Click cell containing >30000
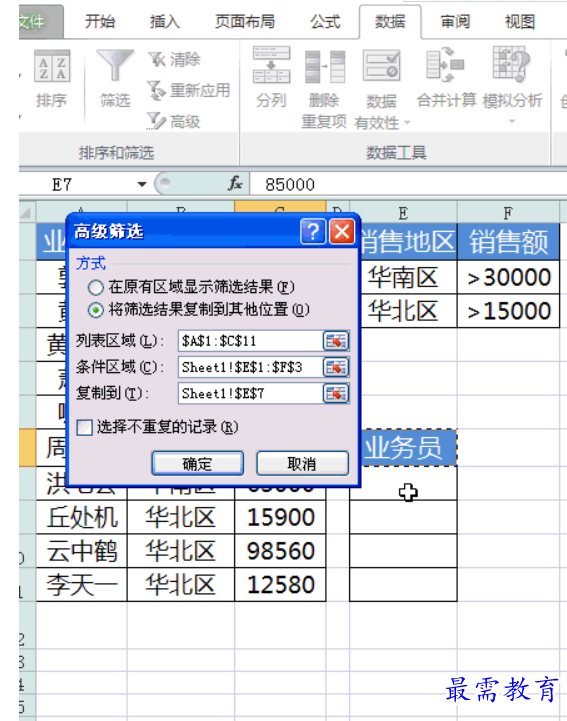This screenshot has height=721, width=567. click(508, 277)
